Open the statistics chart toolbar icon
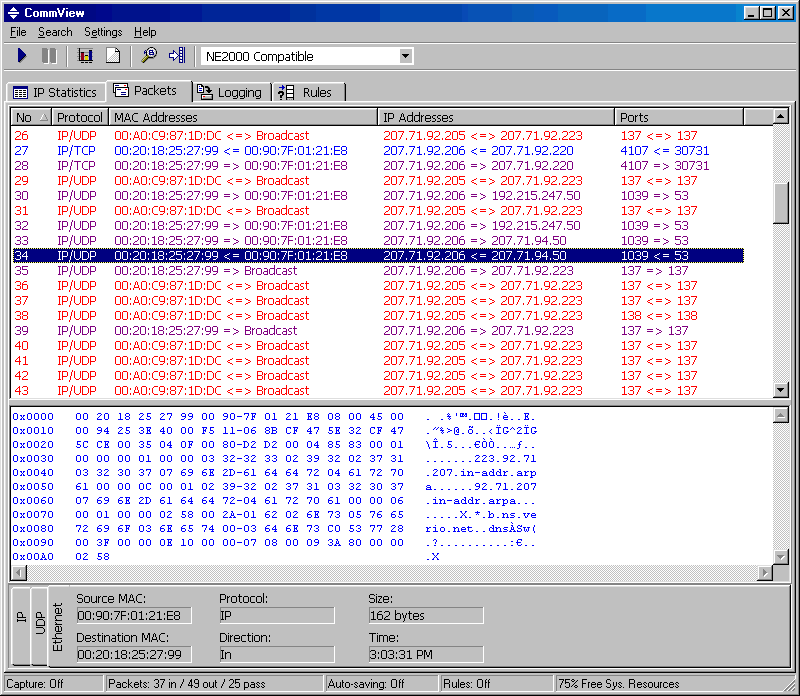Screen dimensions: 800x696 click(x=85, y=56)
